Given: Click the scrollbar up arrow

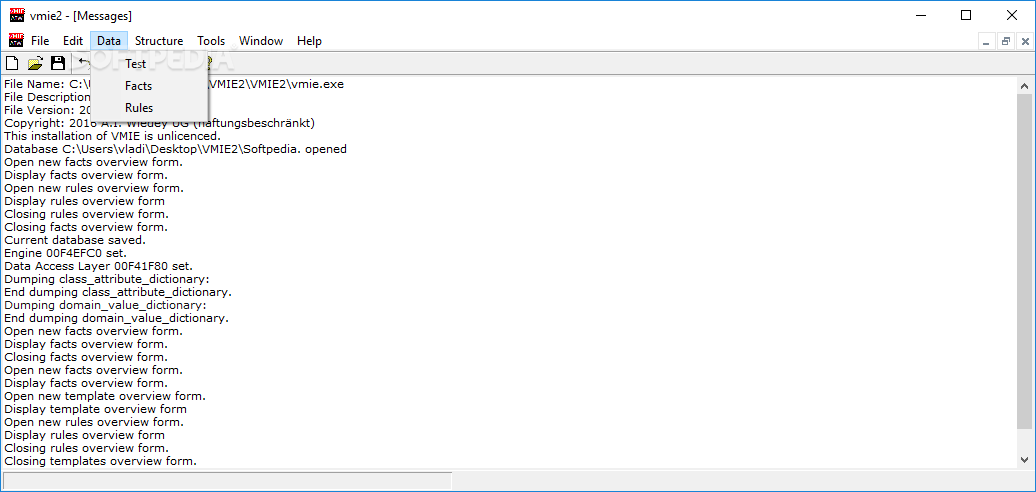Looking at the screenshot, I should click(x=1025, y=86).
